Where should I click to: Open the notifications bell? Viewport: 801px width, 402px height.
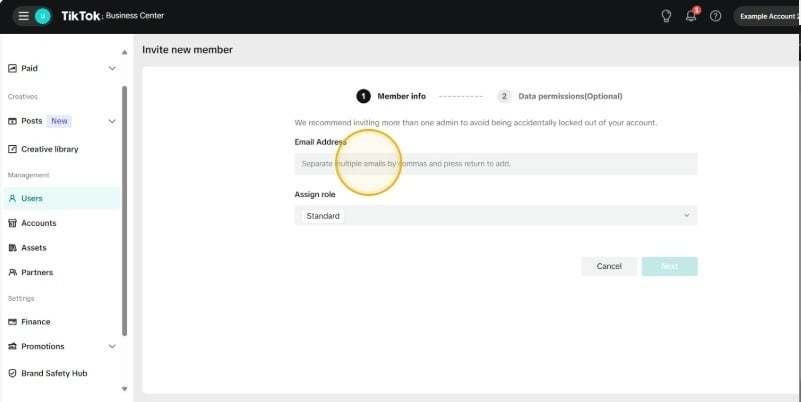click(x=691, y=16)
